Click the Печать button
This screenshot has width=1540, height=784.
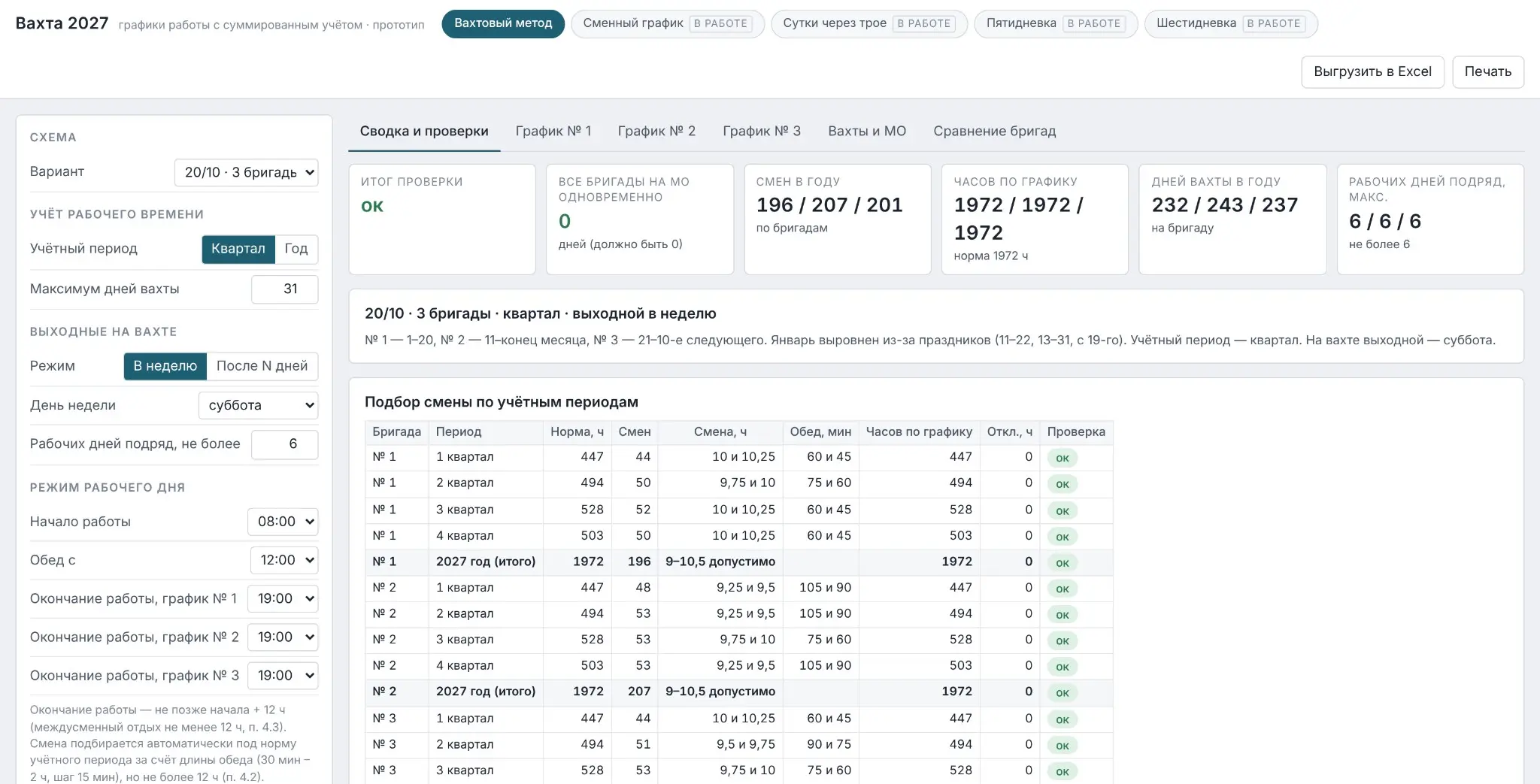(1488, 71)
